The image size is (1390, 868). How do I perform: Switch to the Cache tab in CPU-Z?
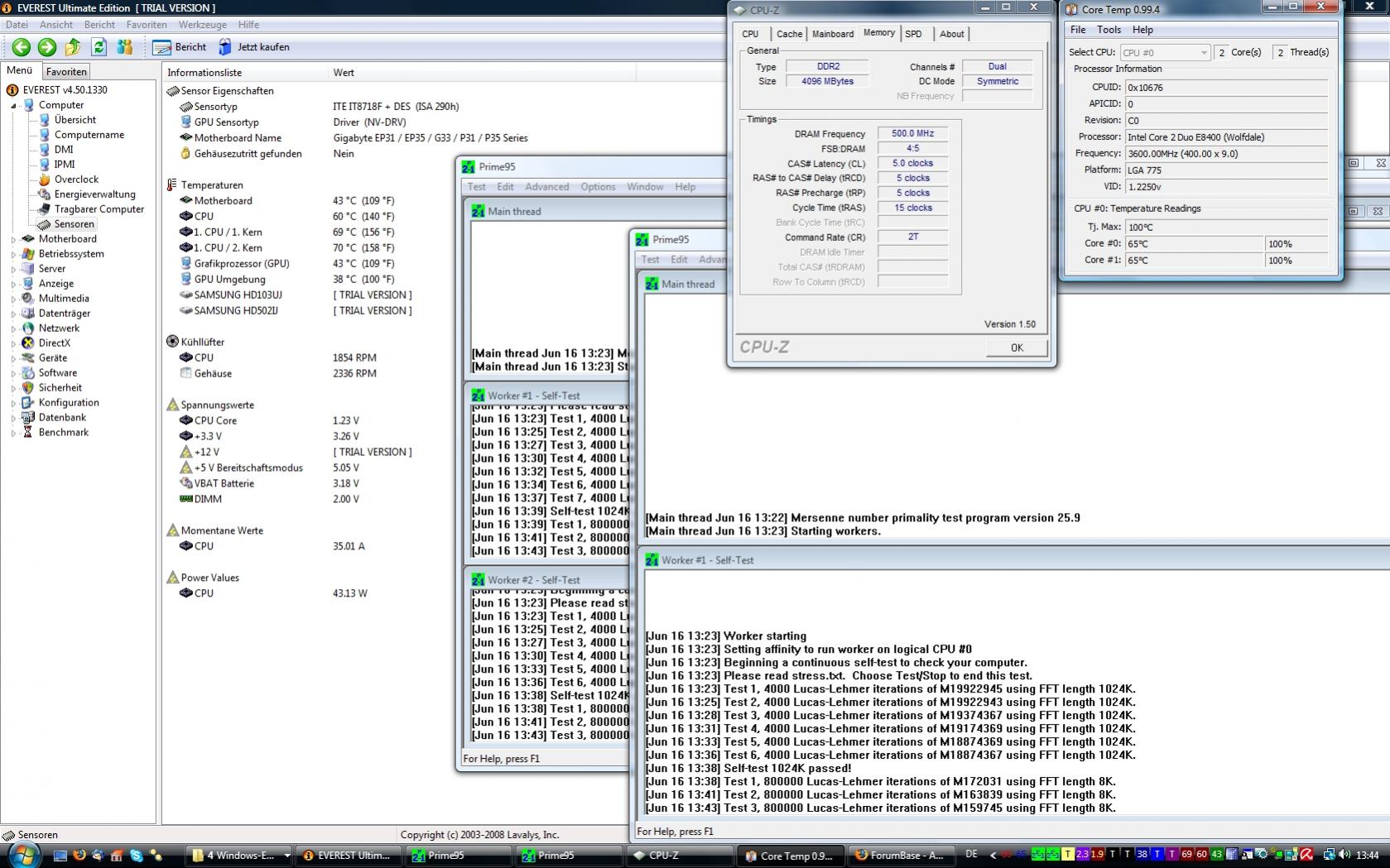pyautogui.click(x=789, y=34)
